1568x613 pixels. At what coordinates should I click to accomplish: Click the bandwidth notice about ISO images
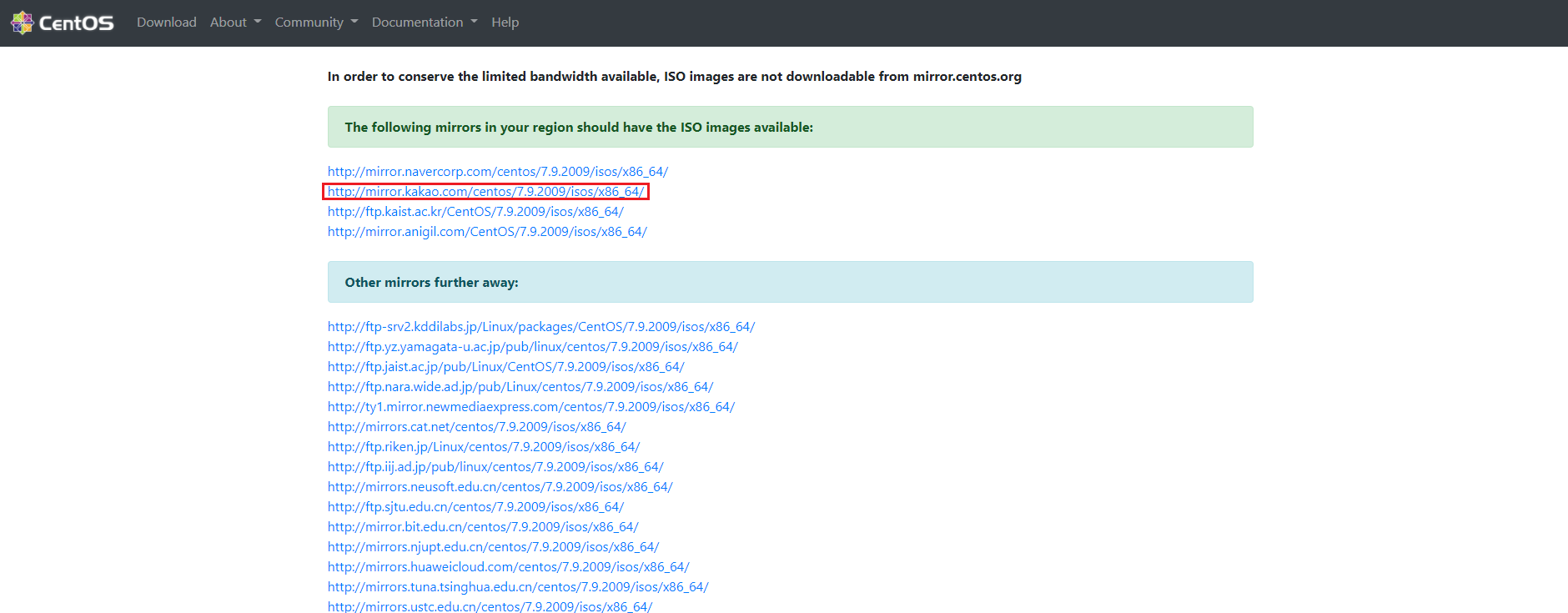(x=675, y=77)
